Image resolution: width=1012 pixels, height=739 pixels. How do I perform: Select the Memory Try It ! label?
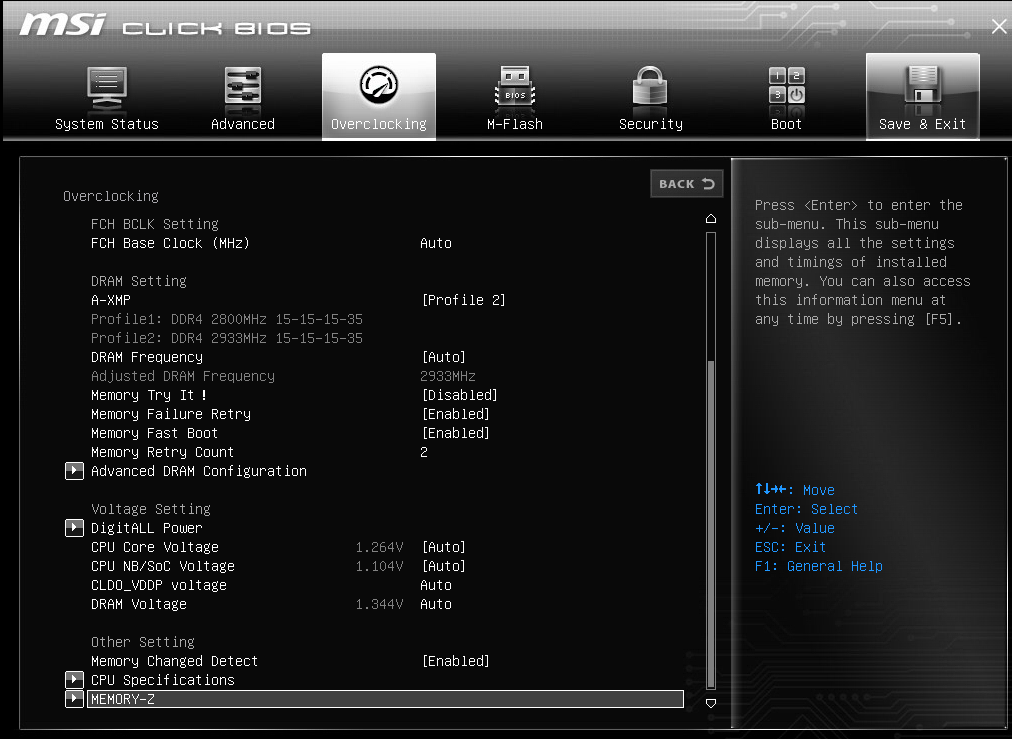coord(148,395)
